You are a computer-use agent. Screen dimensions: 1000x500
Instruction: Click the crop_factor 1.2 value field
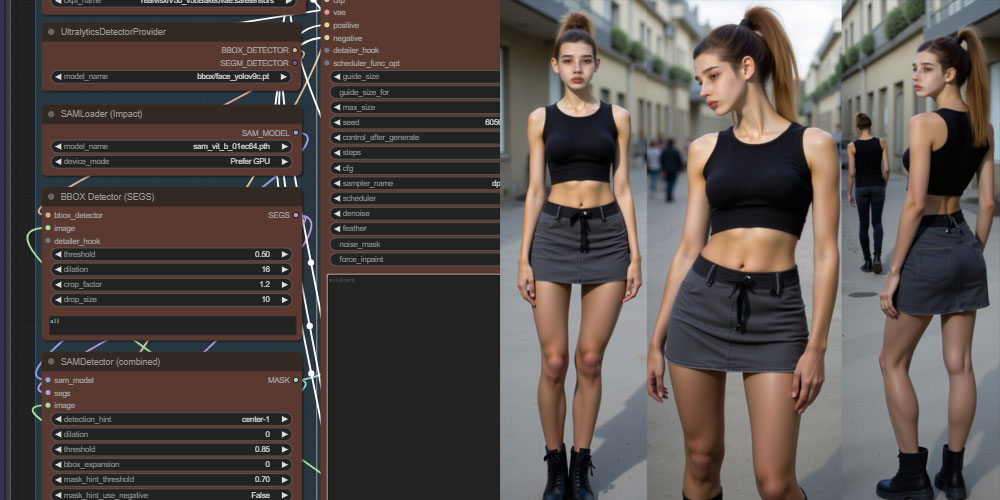[x=172, y=284]
